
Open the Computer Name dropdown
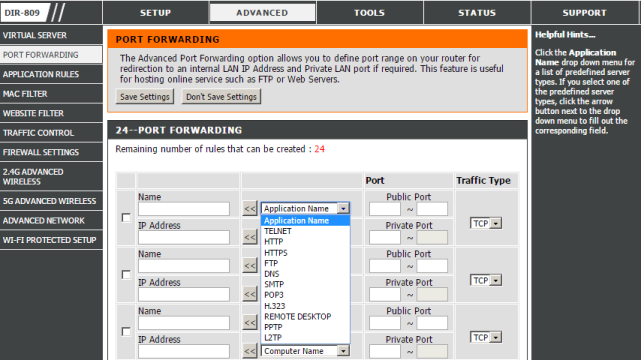tap(343, 351)
